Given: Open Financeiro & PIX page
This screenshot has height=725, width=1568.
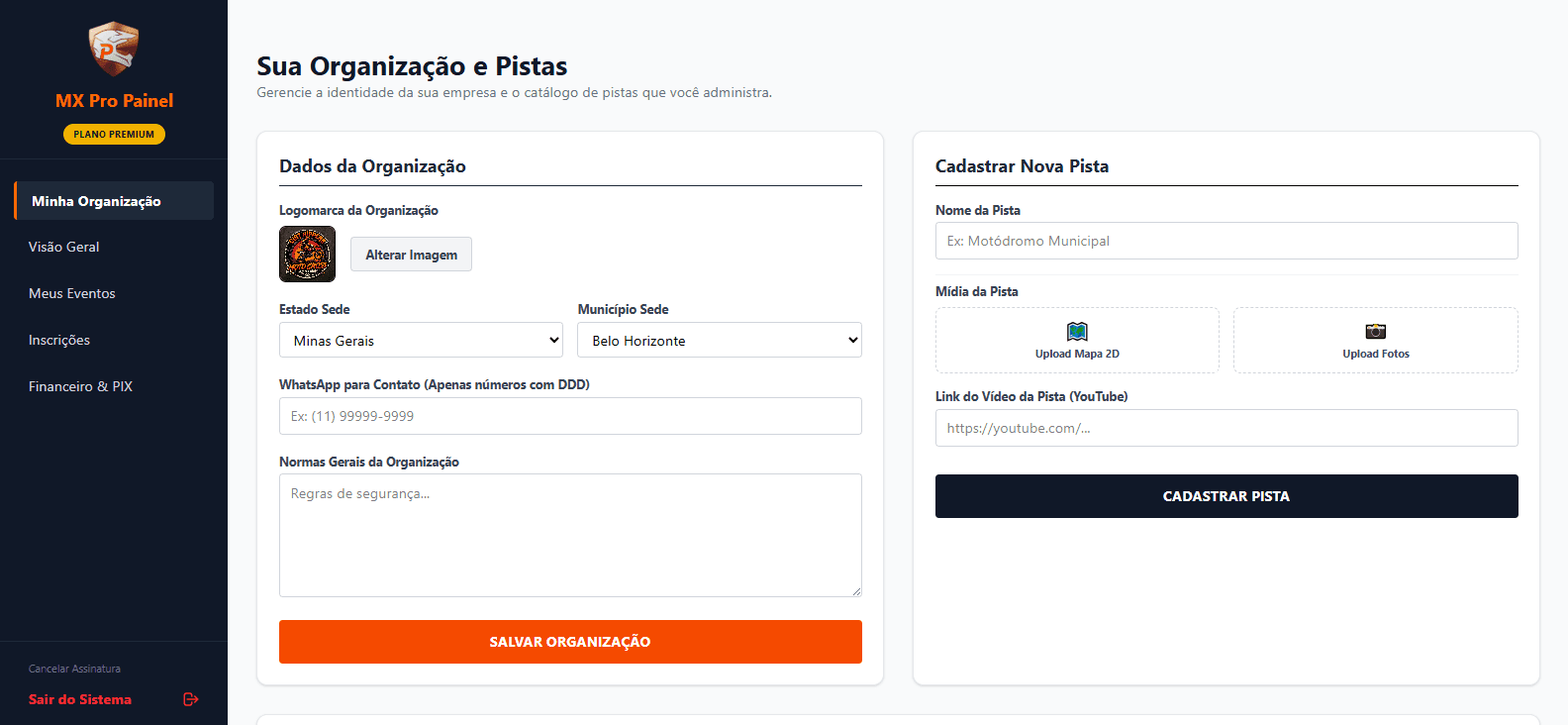Looking at the screenshot, I should click(80, 386).
